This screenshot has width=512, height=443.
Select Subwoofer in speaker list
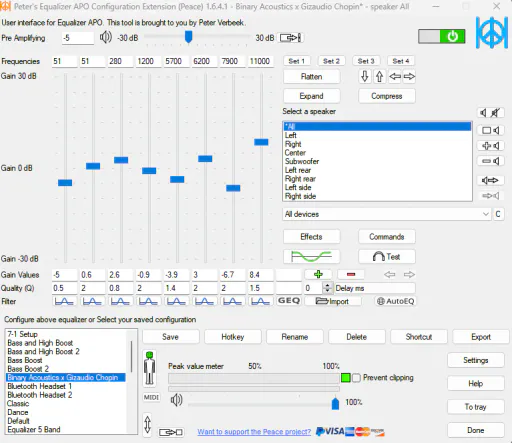pos(377,161)
